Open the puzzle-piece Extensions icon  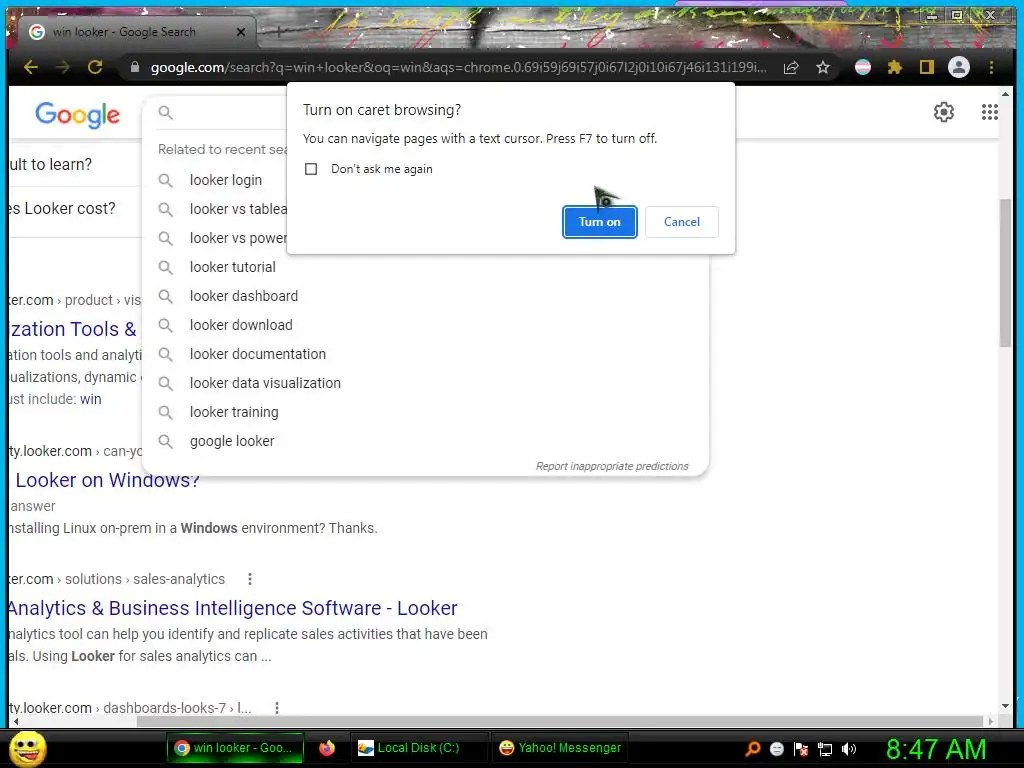(895, 67)
